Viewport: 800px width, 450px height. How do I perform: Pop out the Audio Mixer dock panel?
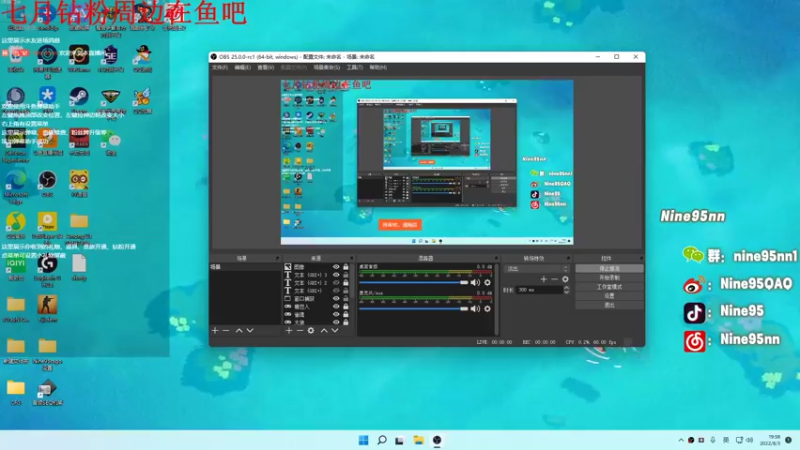[x=496, y=258]
